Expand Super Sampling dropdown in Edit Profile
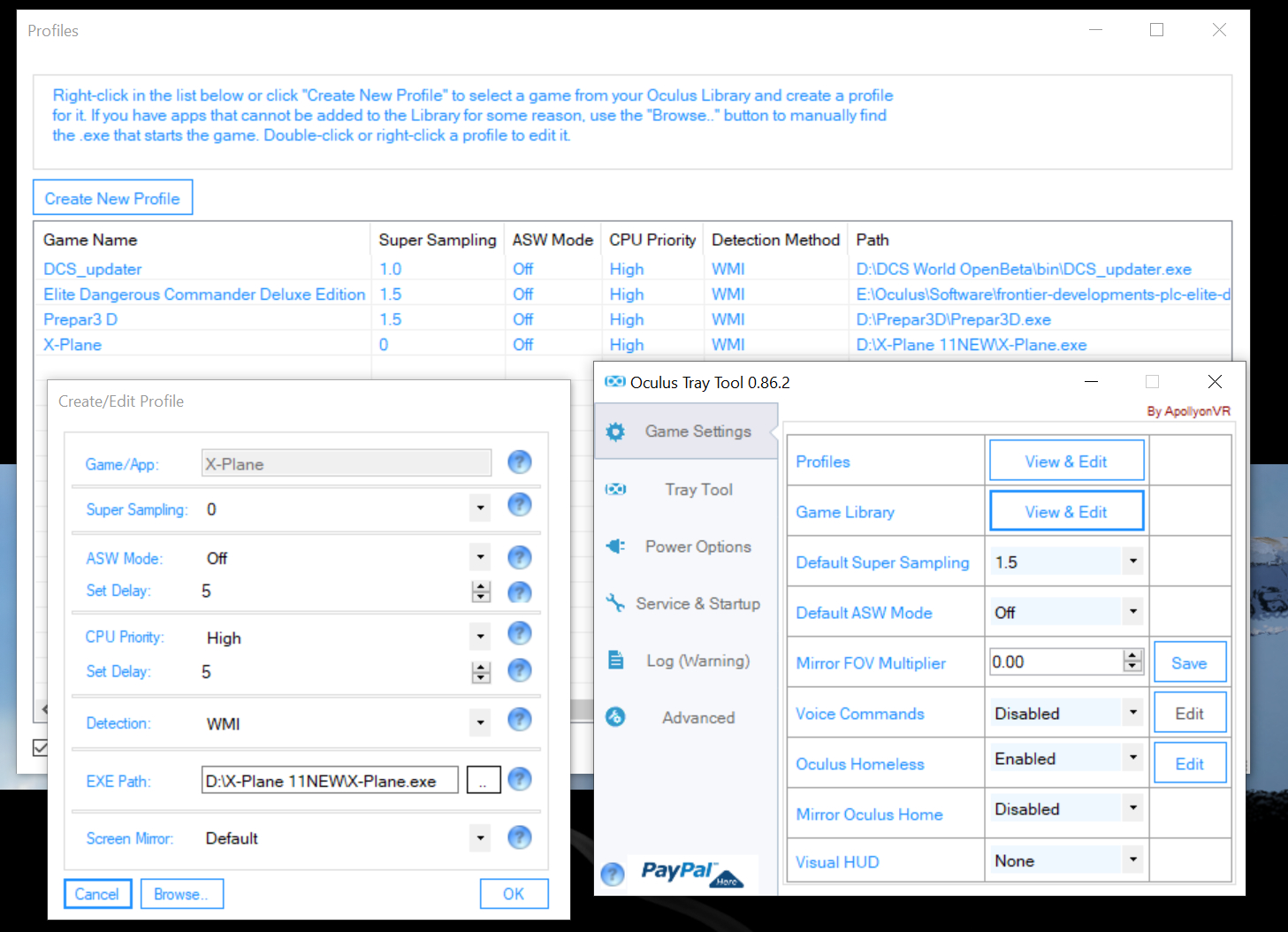Screen dimensions: 1288x932 pos(480,508)
